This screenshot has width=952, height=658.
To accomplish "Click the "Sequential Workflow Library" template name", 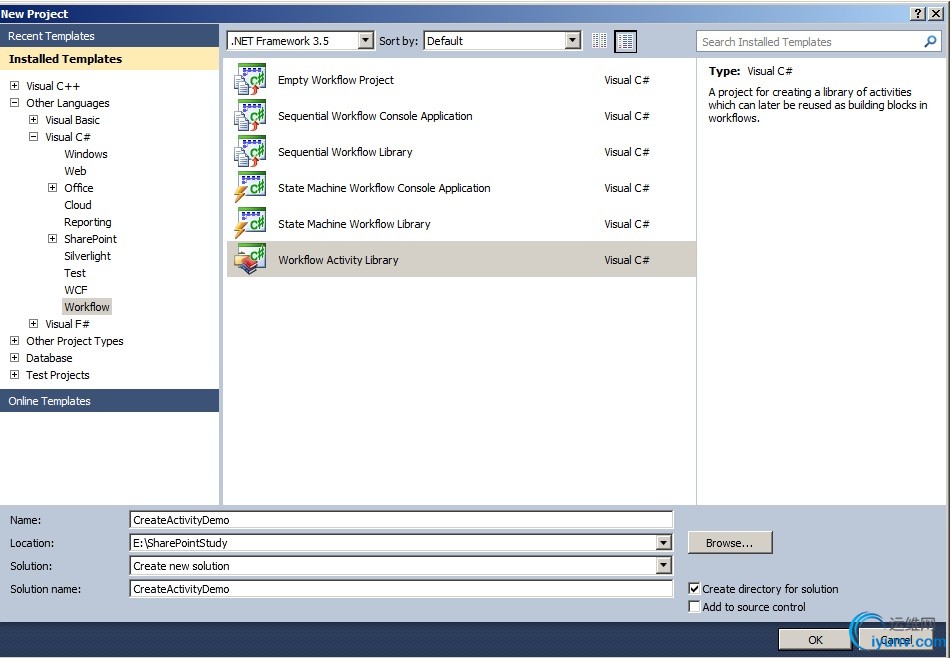I will tap(345, 152).
